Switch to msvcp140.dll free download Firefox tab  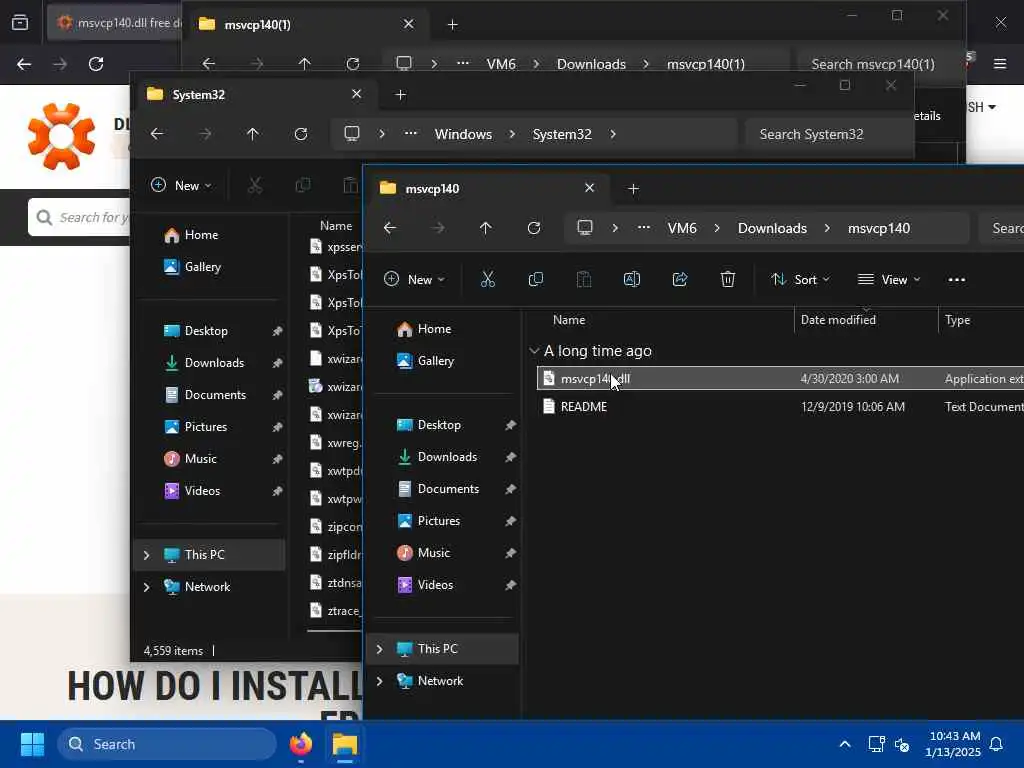(x=114, y=24)
